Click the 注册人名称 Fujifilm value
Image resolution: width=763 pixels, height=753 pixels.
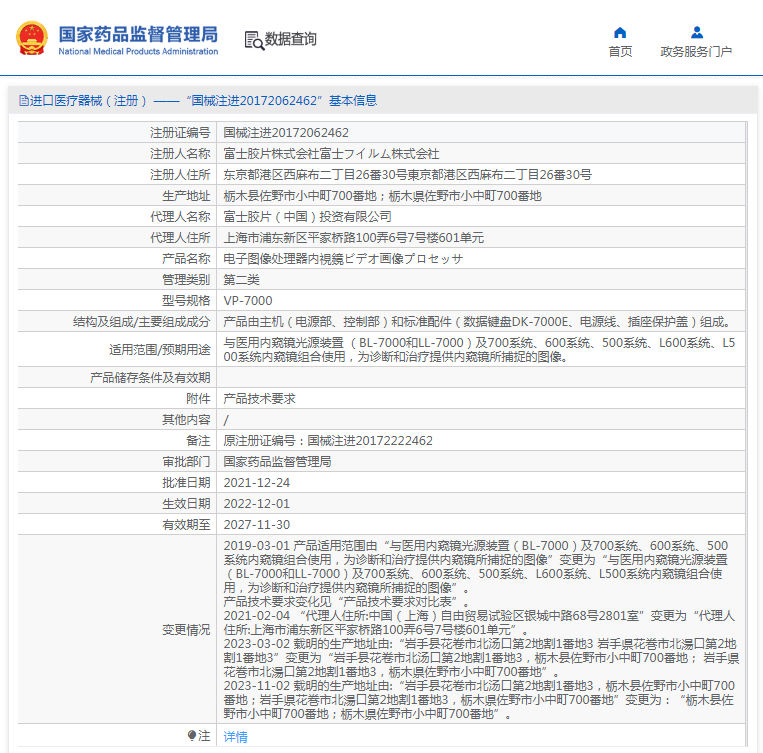click(331, 154)
